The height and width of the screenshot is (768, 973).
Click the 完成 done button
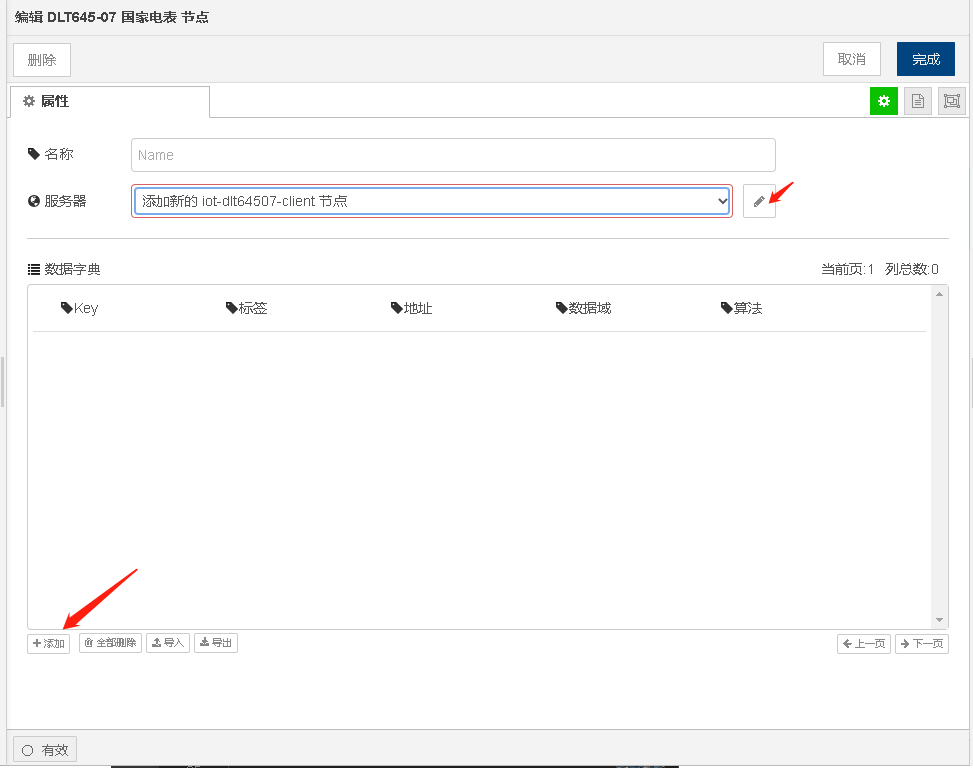pos(925,60)
